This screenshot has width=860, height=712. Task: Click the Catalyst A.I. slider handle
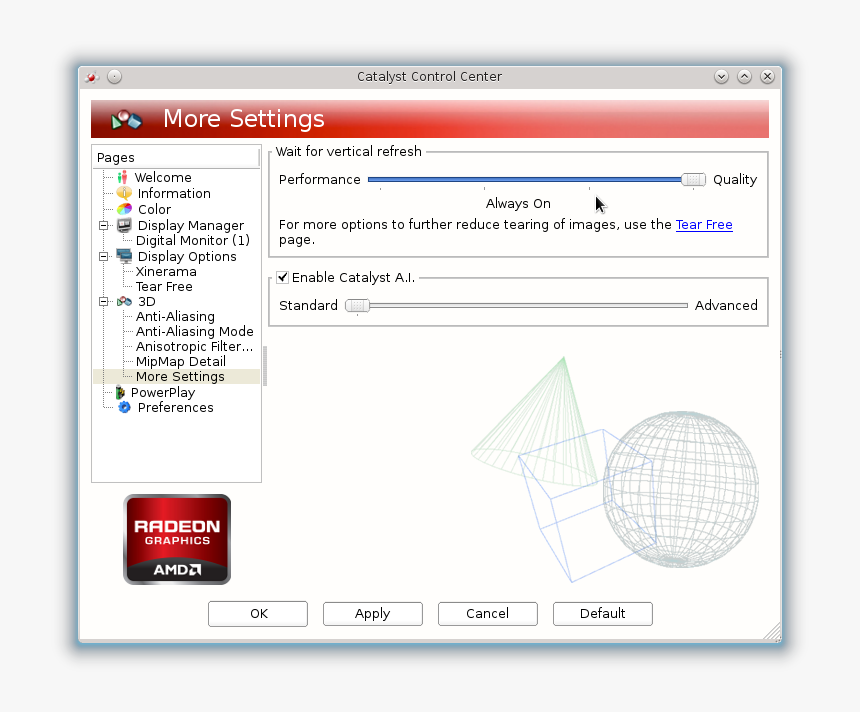(x=358, y=306)
